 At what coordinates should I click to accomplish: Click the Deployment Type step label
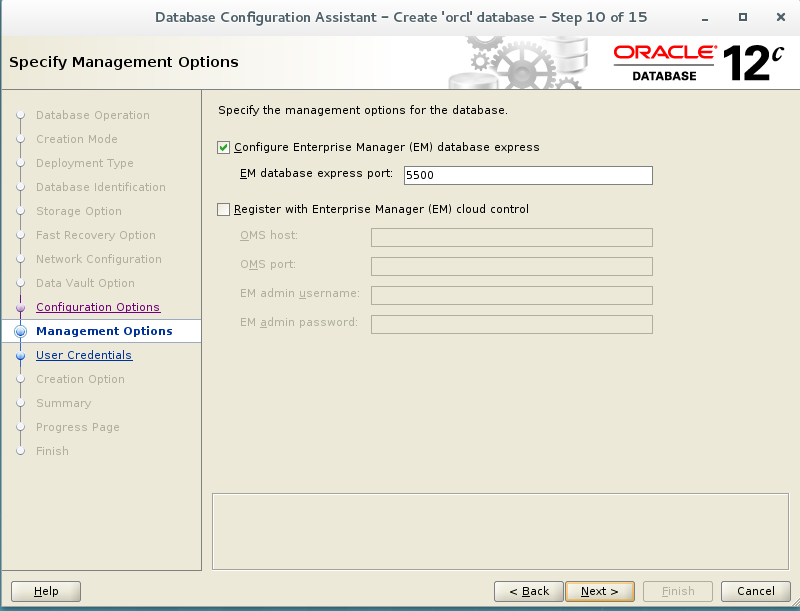tap(85, 163)
